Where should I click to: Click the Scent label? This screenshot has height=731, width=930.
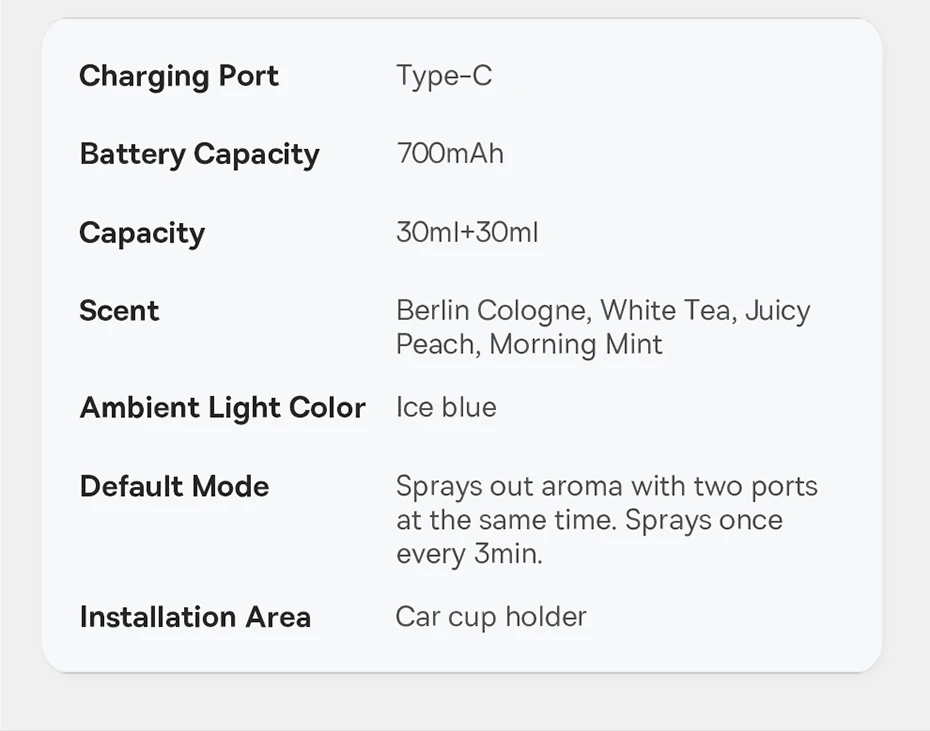[x=119, y=311]
